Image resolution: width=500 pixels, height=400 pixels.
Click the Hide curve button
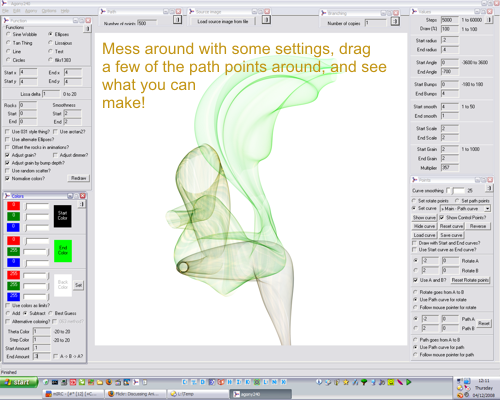tap(424, 226)
